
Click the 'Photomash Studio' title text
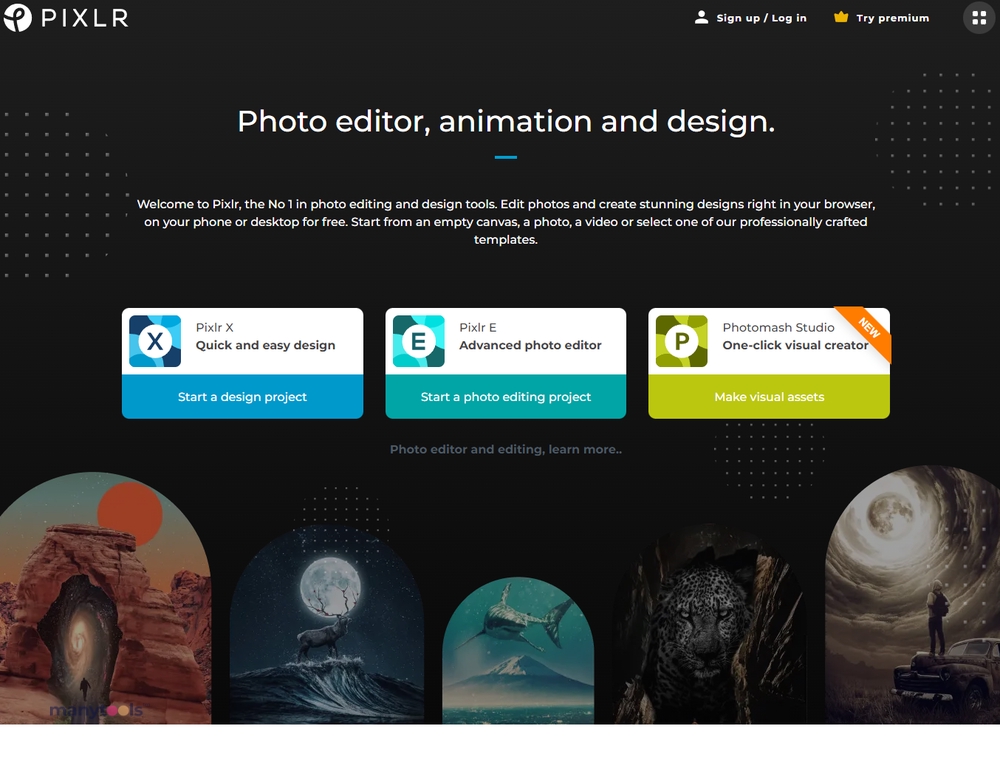point(778,327)
